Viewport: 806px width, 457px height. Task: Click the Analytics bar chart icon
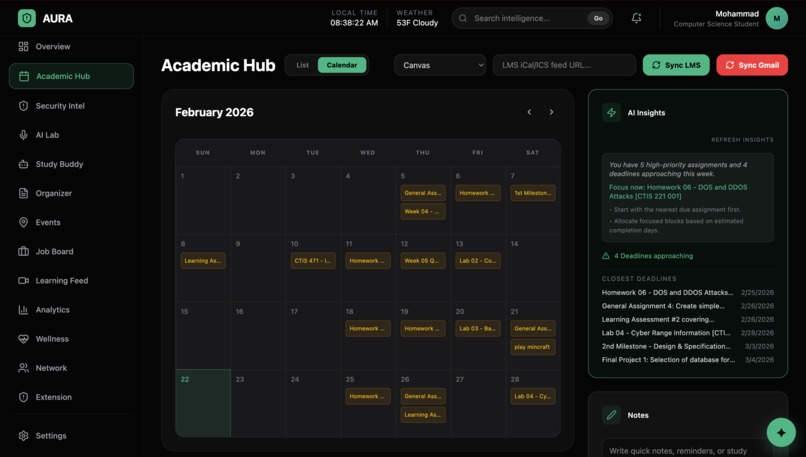[23, 310]
